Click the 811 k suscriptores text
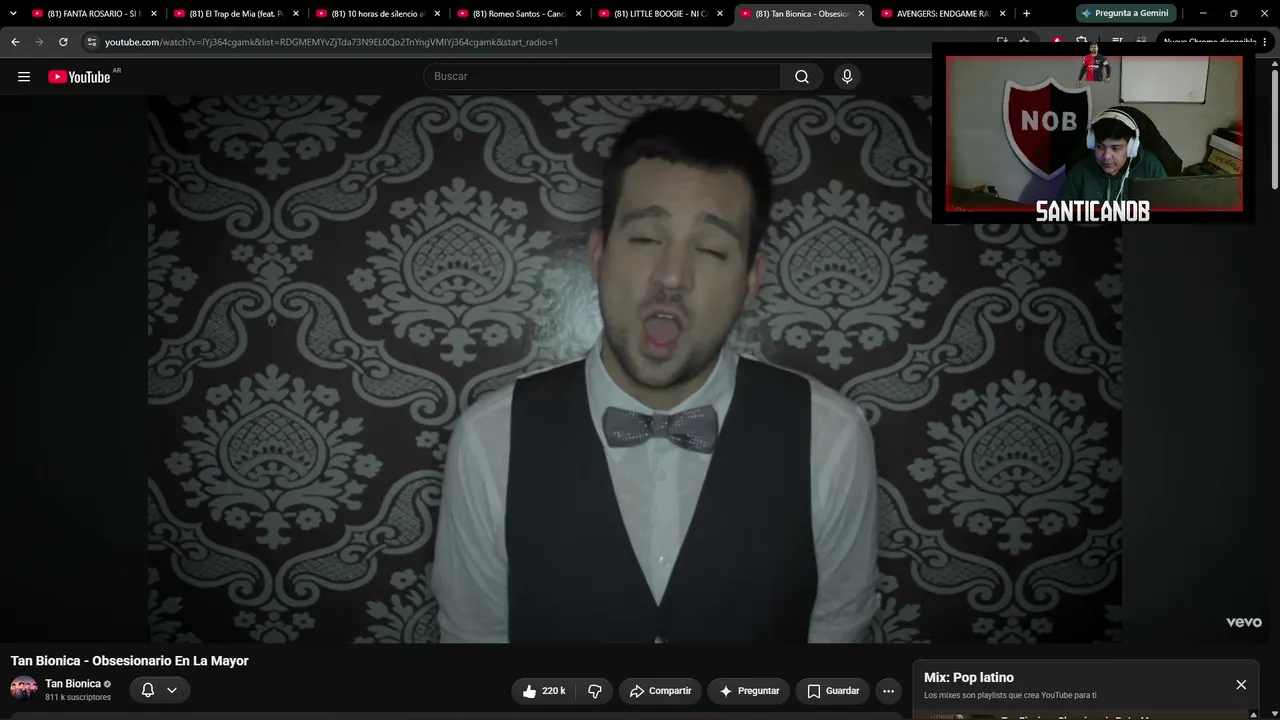Screen dimensions: 1280x720 [x=78, y=697]
